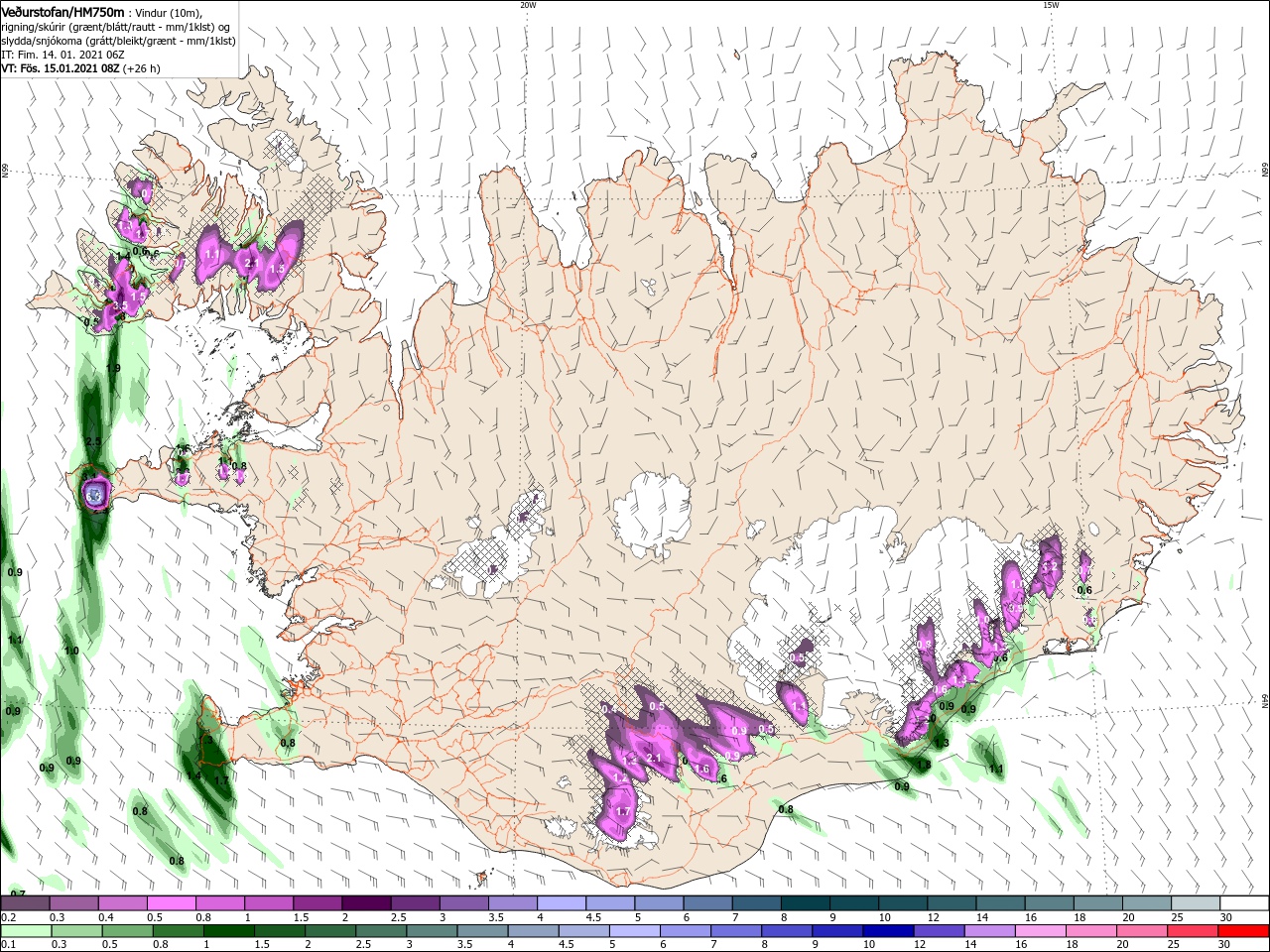Click the 0.1 label in the rain legend
Viewport: 1270px width, 952px height.
pyautogui.click(x=8, y=945)
